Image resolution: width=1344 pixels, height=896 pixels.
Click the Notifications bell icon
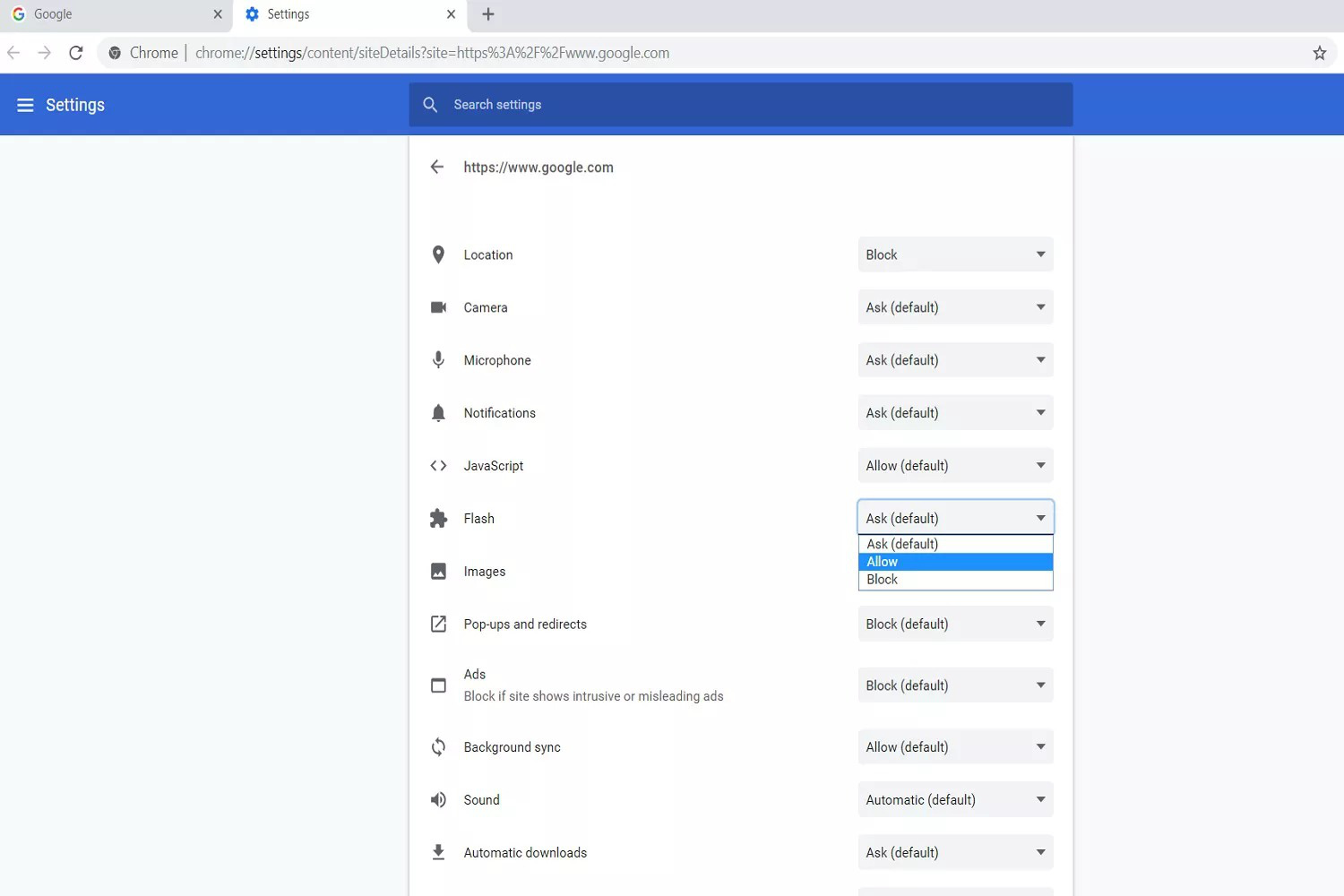click(438, 413)
